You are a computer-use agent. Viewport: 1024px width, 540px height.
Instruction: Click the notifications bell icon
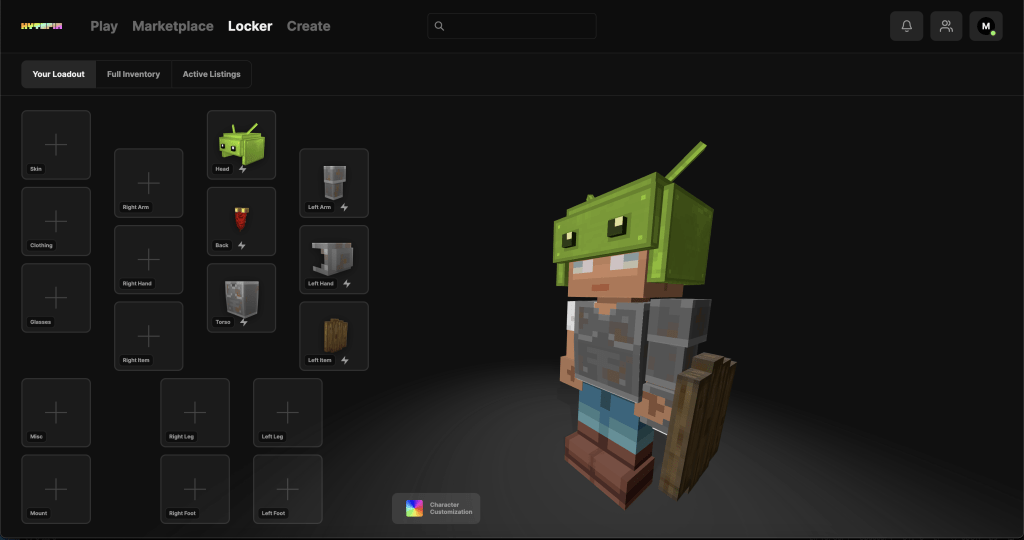point(906,26)
